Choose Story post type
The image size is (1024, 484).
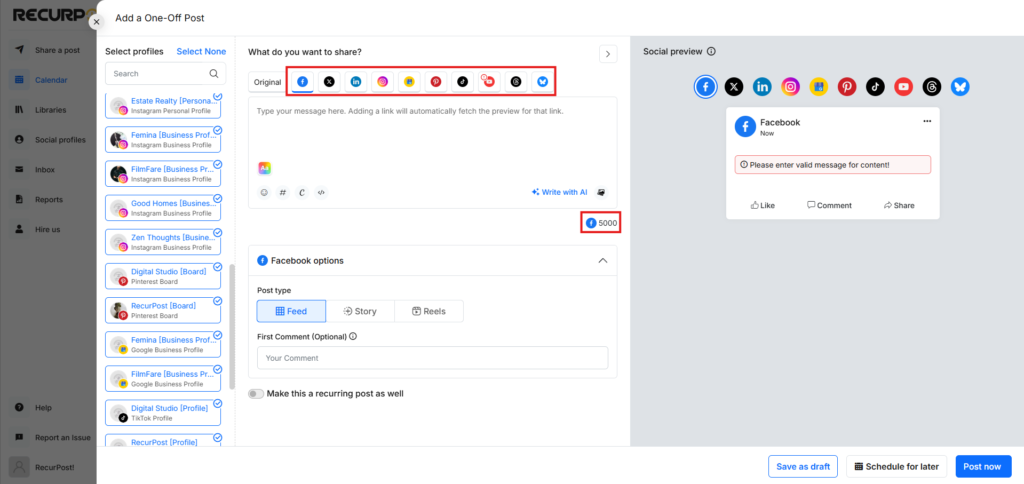pos(360,312)
